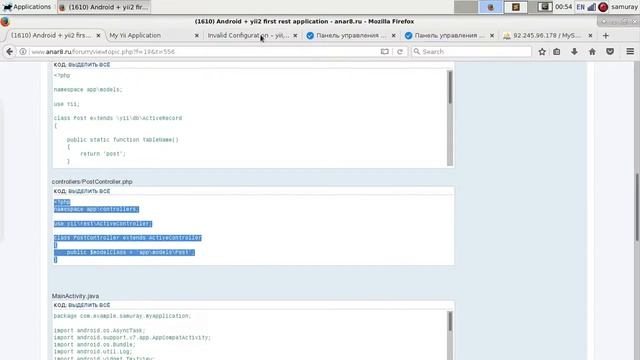640x360 pixels.
Task: Switch to the Invalid Configuration tab
Action: click(252, 36)
